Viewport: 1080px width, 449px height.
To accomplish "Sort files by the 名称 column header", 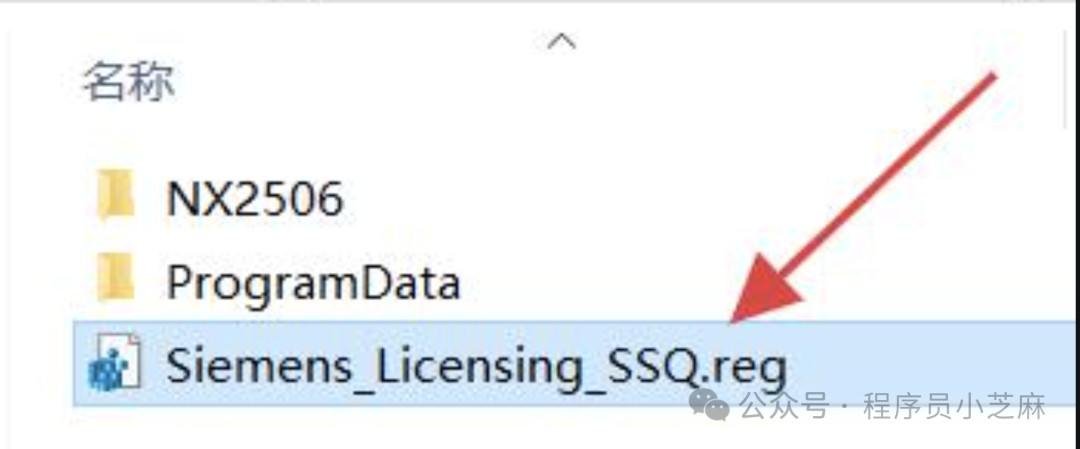I will click(x=128, y=82).
